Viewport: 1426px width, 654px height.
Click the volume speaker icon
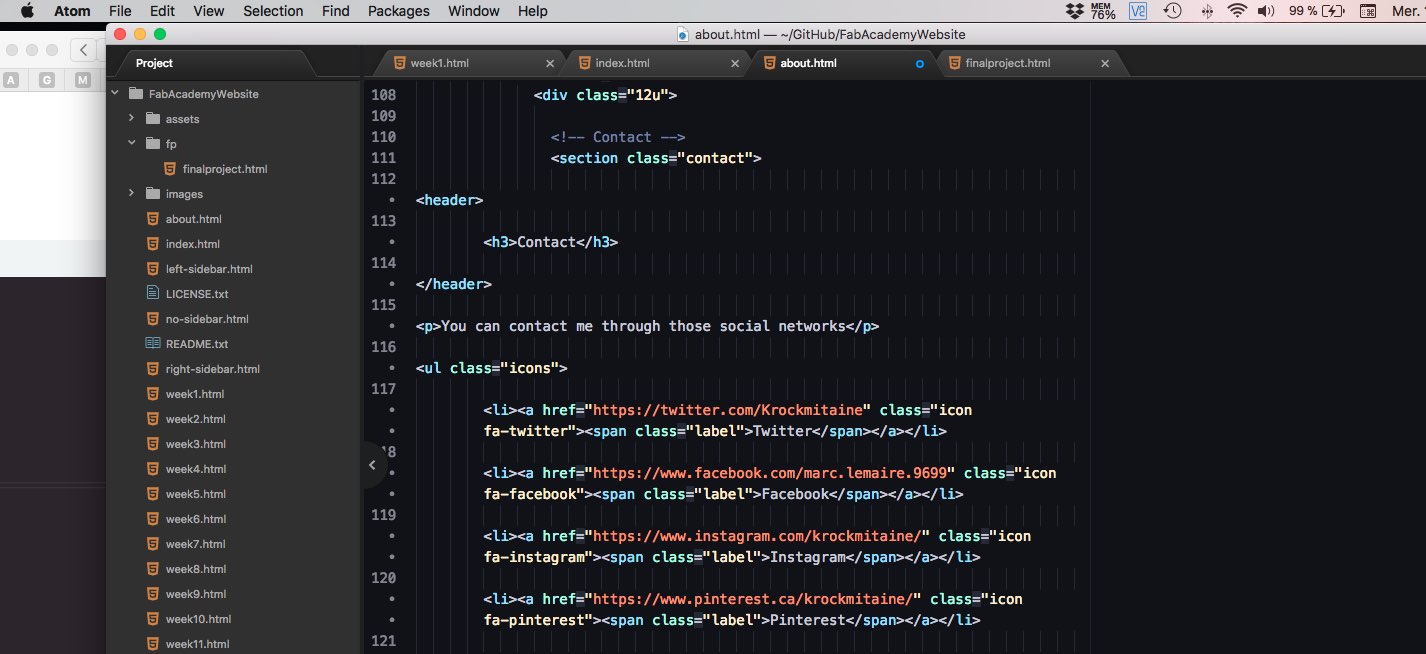pyautogui.click(x=1266, y=11)
